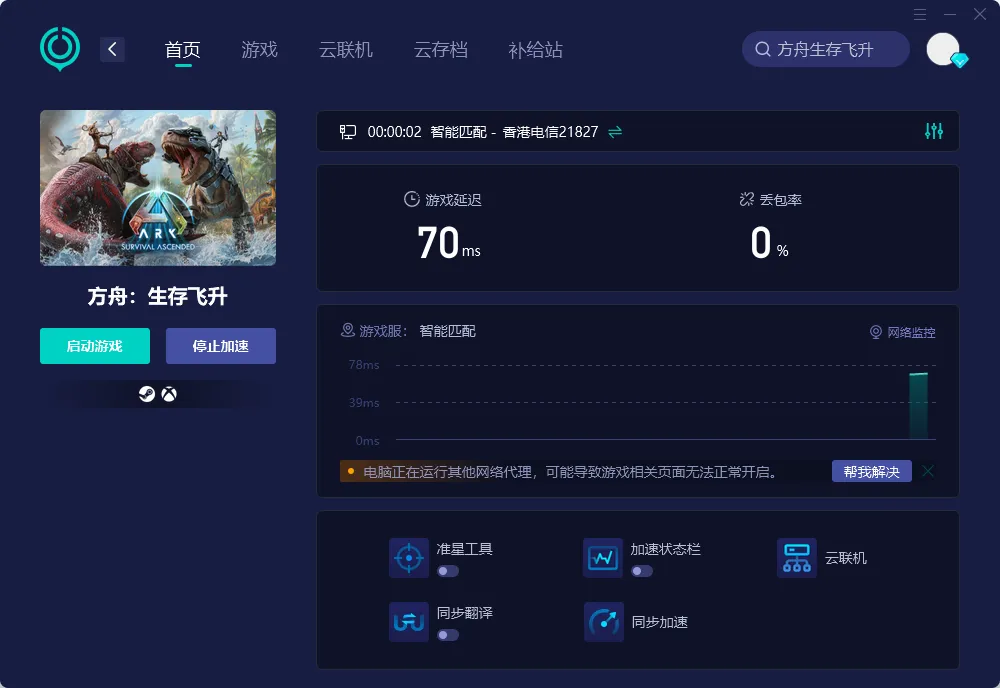
Task: Switch to the 云存档 tab
Action: coord(441,50)
